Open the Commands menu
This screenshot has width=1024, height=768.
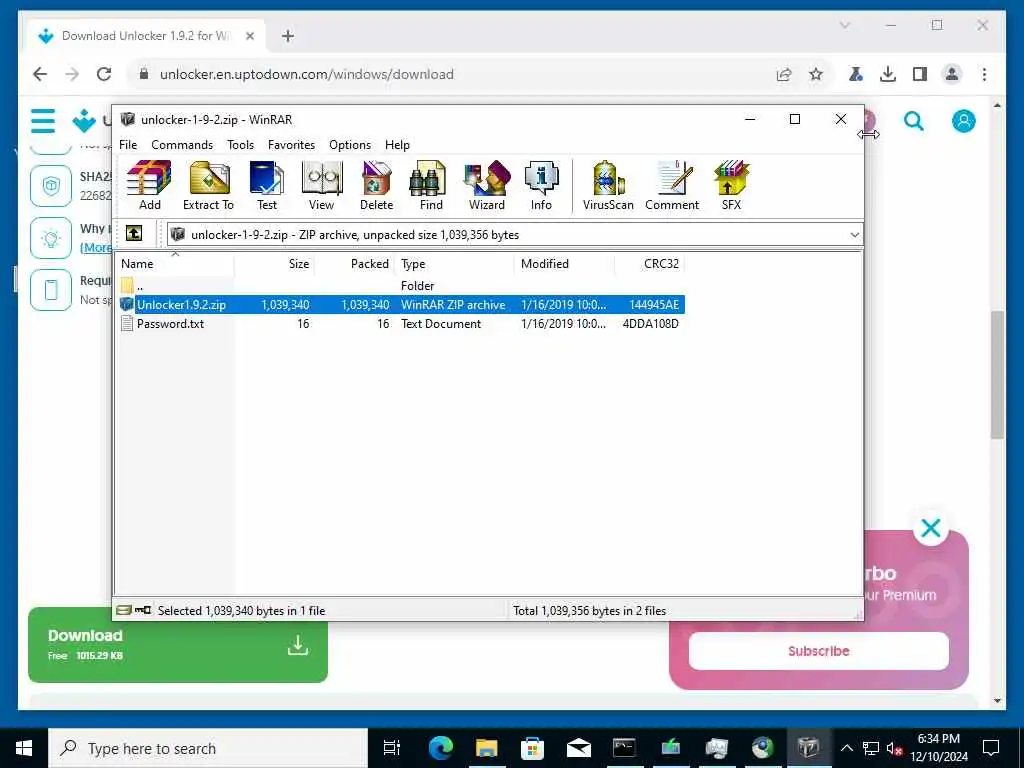tap(182, 144)
